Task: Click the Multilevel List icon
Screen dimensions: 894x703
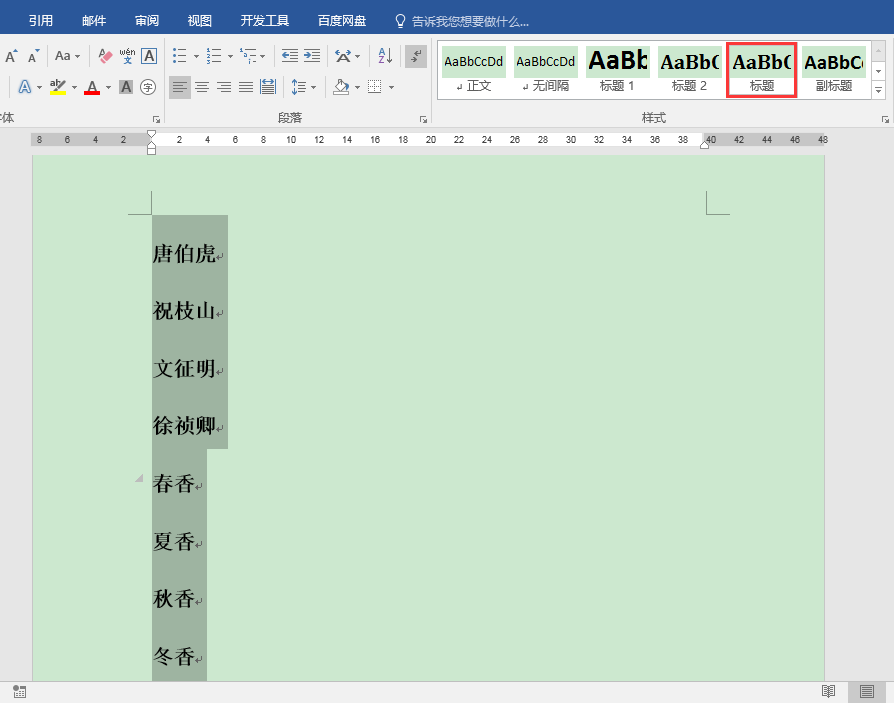Action: (x=248, y=56)
